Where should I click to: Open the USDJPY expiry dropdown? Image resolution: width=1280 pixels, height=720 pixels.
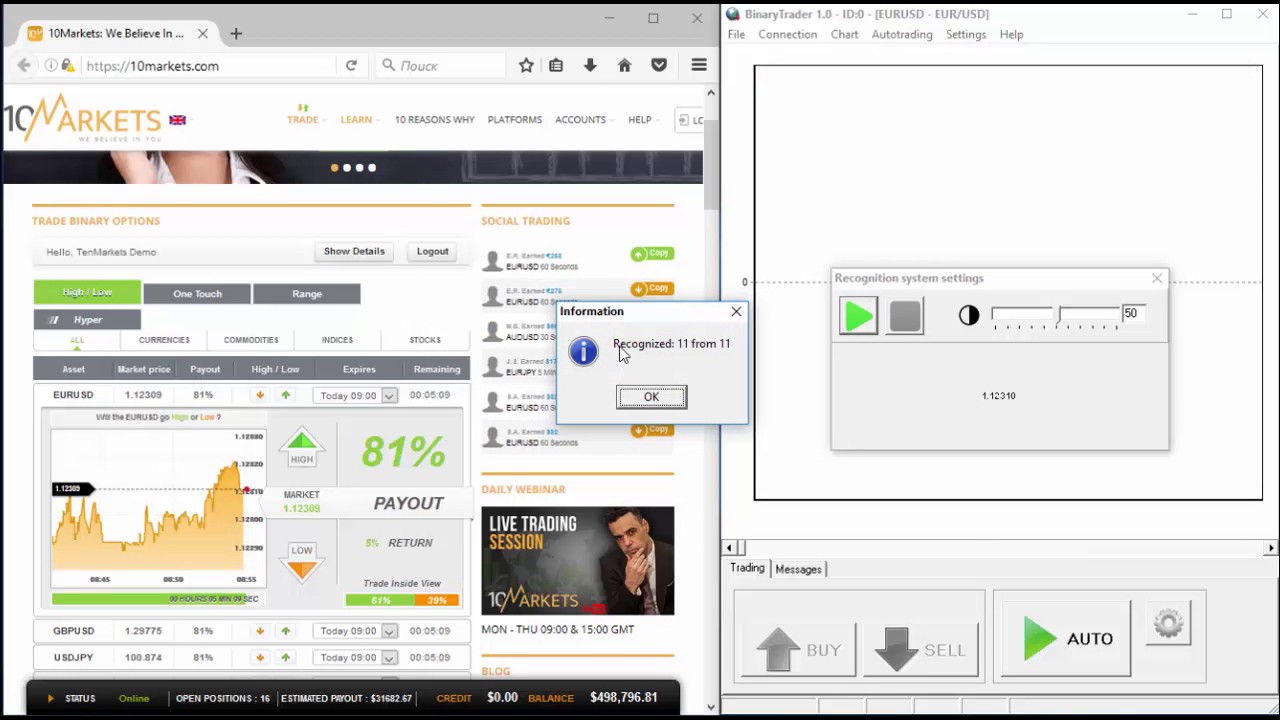pyautogui.click(x=355, y=658)
